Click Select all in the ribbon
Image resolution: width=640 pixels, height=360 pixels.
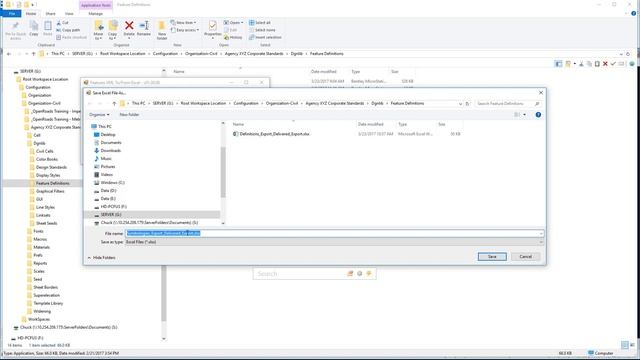tap(260, 23)
